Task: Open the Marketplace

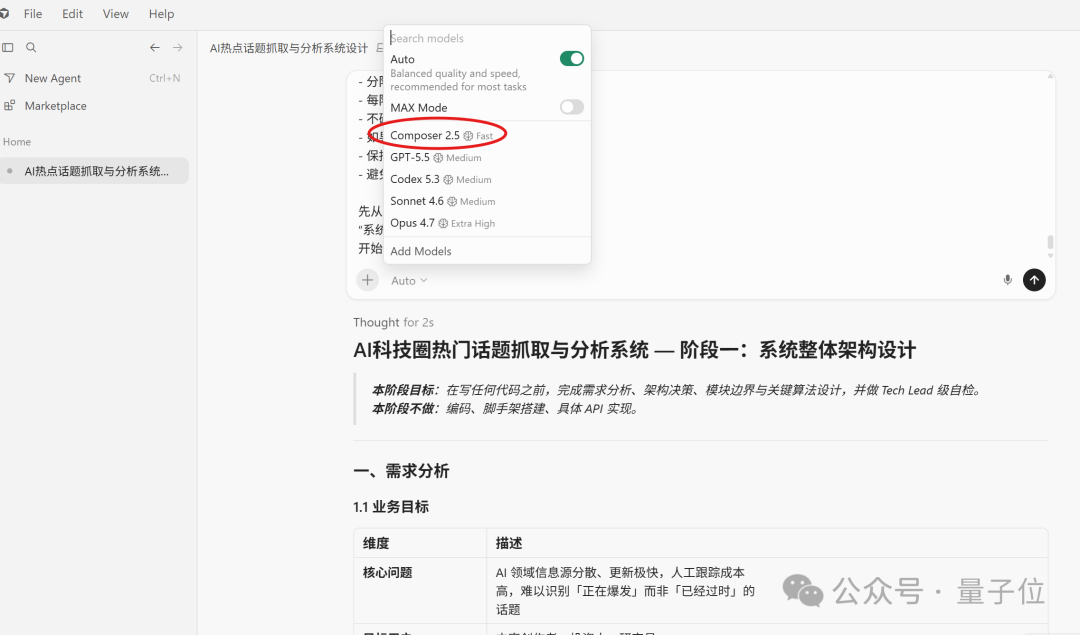Action: pyautogui.click(x=55, y=106)
